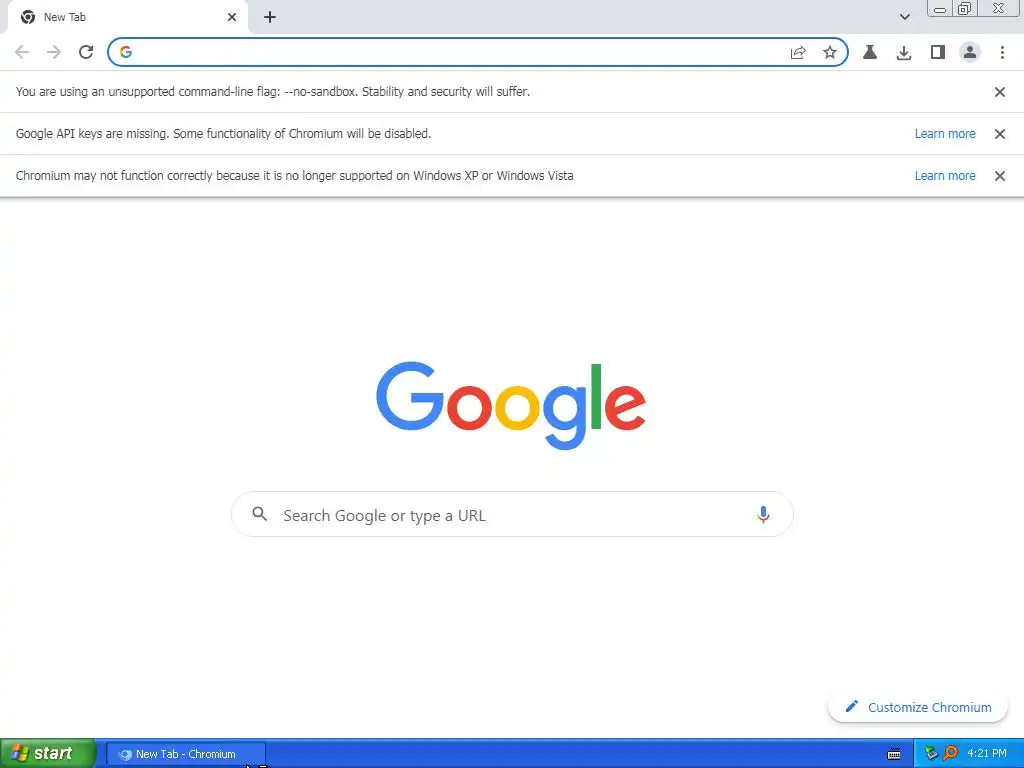The image size is (1024, 768).
Task: Open the downloads icon
Action: pyautogui.click(x=903, y=52)
